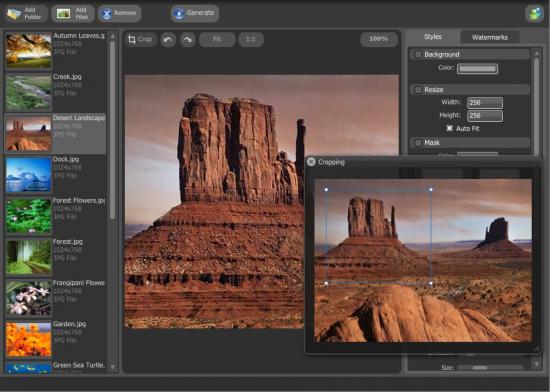Grab the bottom-left crop handle
The width and height of the screenshot is (550, 392).
click(x=326, y=283)
